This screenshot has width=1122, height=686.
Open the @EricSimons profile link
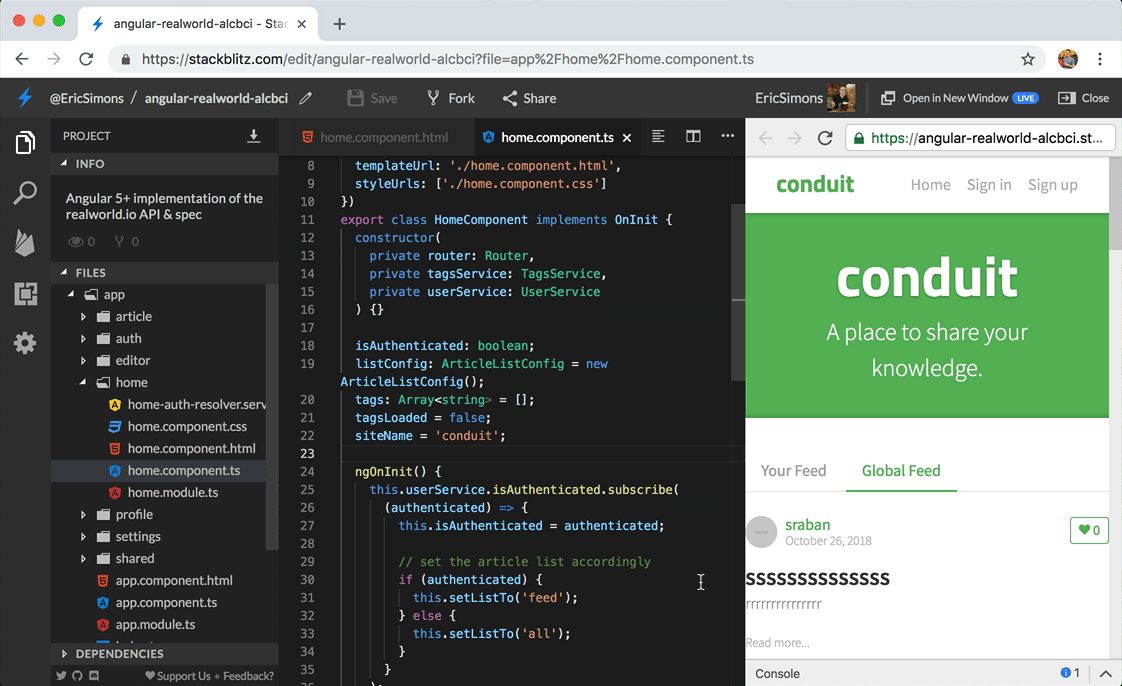[x=87, y=98]
